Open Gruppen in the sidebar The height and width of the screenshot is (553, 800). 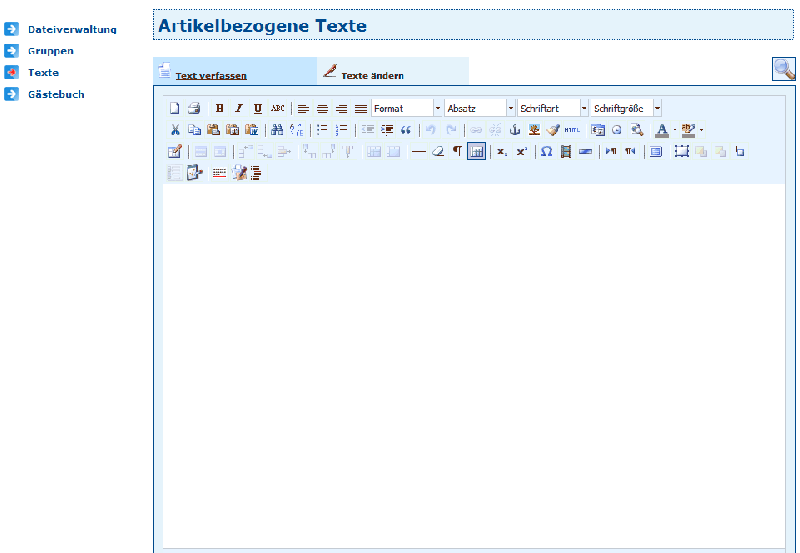tap(51, 51)
